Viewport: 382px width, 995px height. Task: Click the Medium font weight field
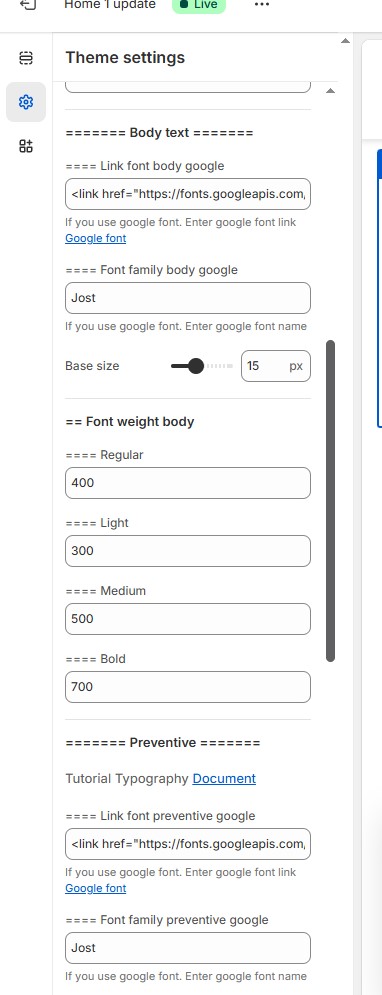[x=188, y=619]
